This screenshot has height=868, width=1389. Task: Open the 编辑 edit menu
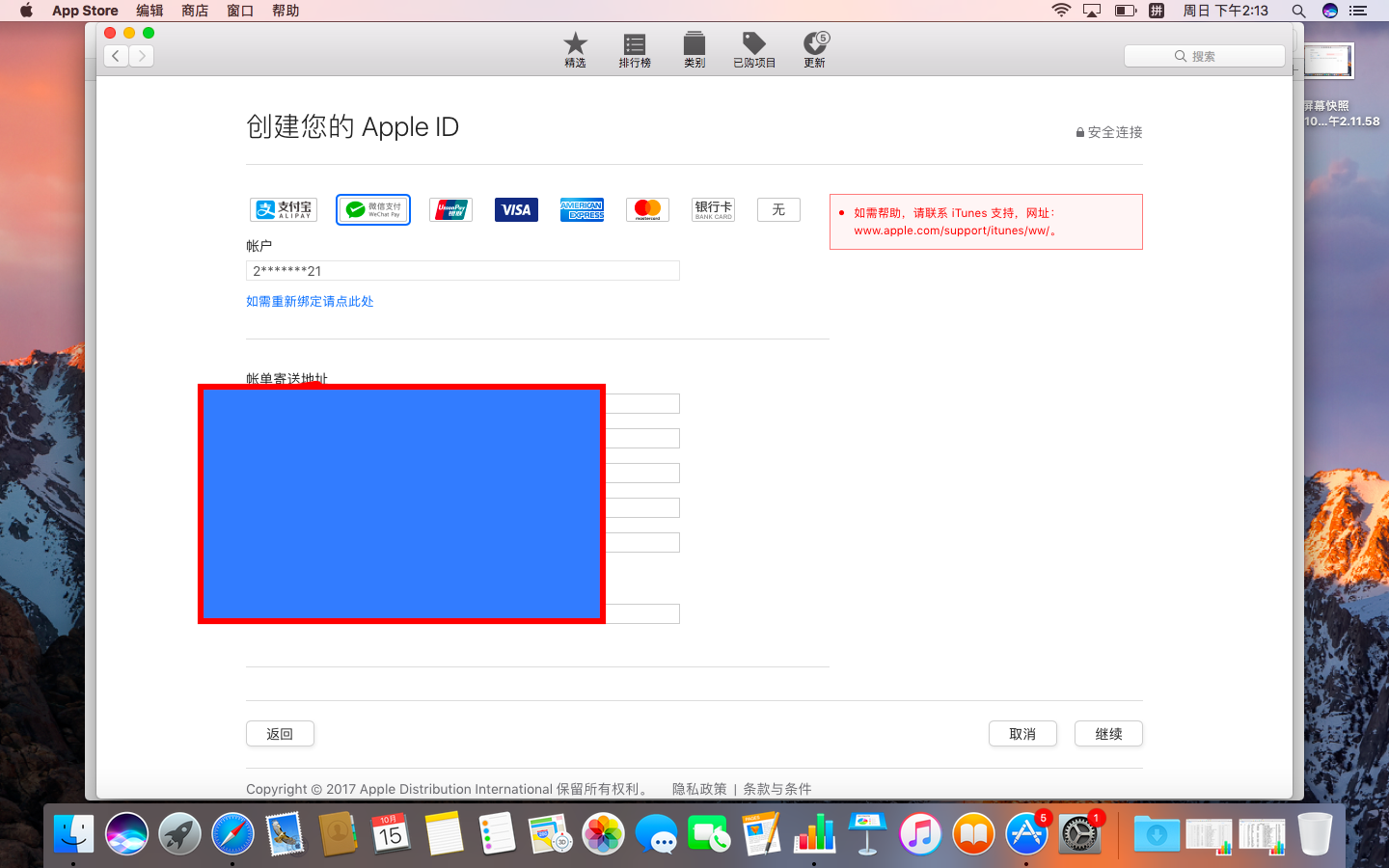[x=150, y=11]
